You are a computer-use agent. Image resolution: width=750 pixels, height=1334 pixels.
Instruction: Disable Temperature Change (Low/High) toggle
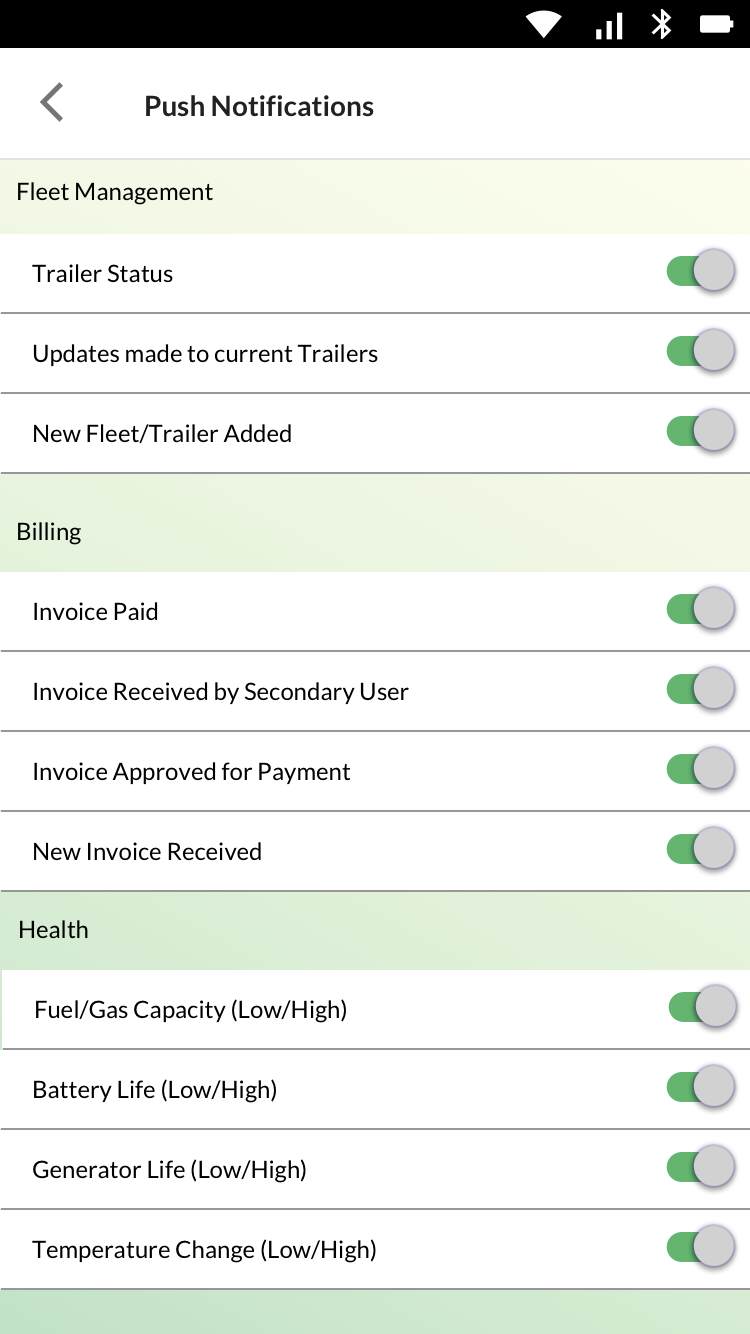coord(700,1247)
